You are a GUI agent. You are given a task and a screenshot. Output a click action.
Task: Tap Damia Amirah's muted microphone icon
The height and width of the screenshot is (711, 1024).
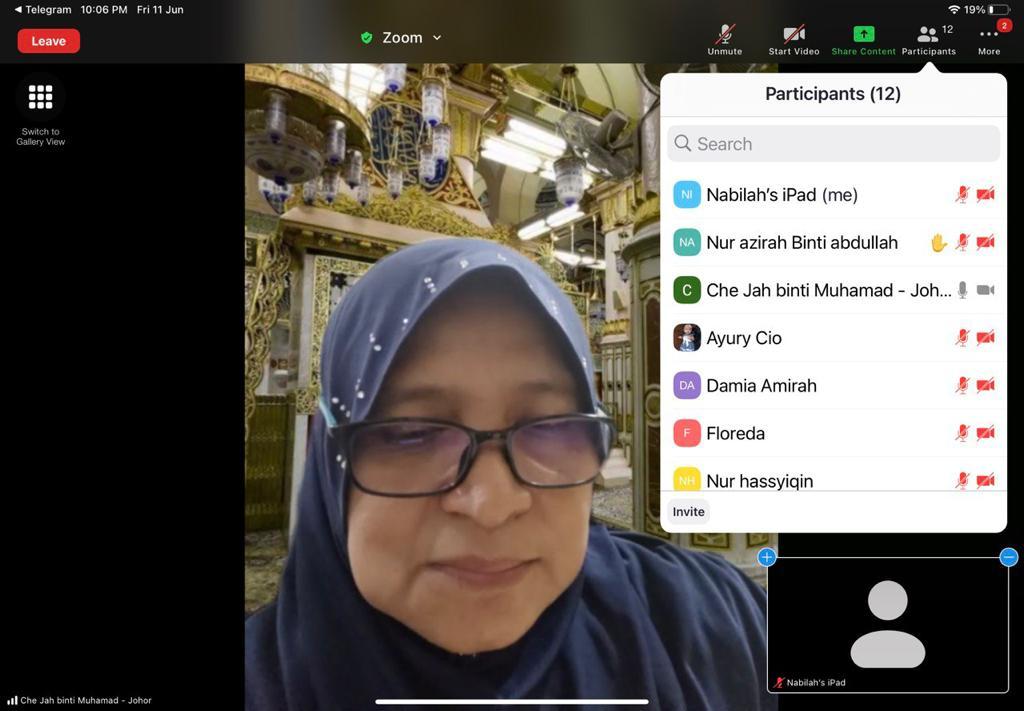[962, 385]
